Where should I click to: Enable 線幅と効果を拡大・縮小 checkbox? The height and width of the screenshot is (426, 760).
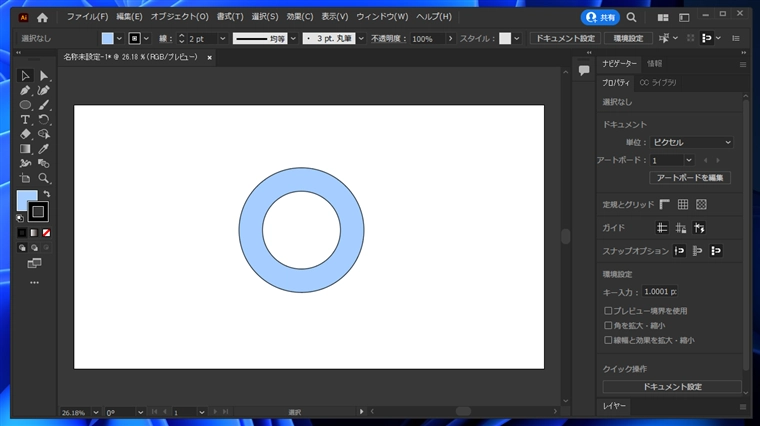[608, 340]
